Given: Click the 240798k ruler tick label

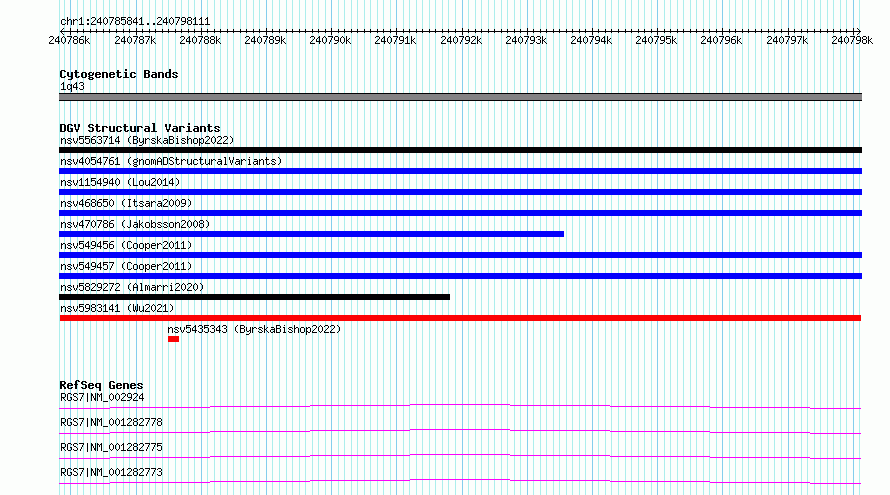Looking at the screenshot, I should pyautogui.click(x=852, y=40).
